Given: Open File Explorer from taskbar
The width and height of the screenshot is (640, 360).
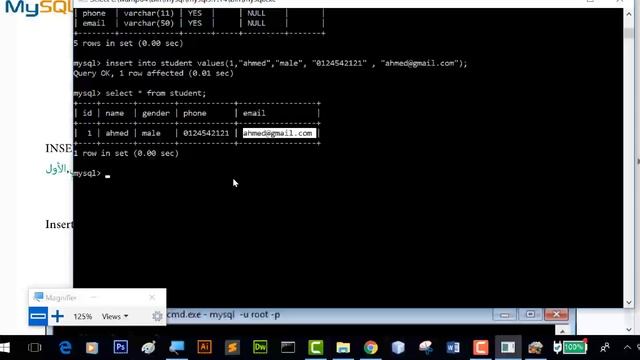Looking at the screenshot, I should tap(343, 348).
